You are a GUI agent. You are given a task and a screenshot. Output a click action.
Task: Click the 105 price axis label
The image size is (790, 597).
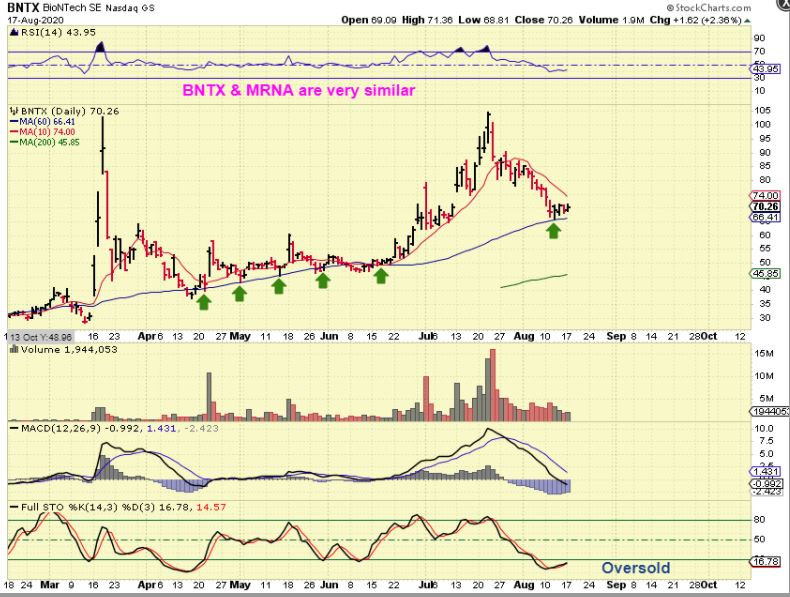(762, 110)
